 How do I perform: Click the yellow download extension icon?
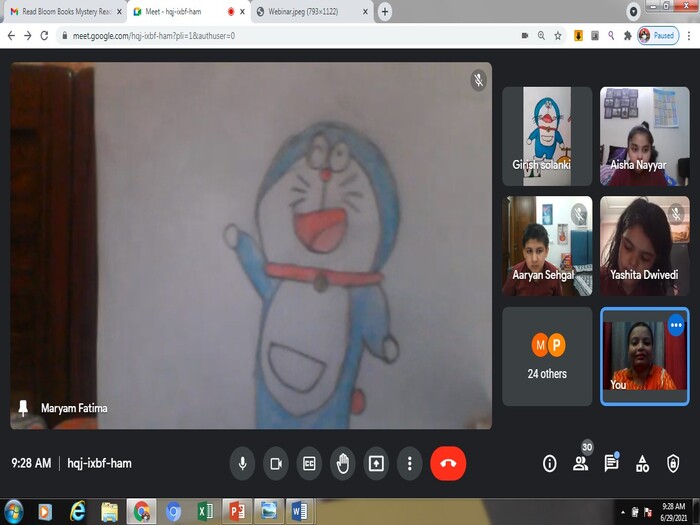point(578,36)
